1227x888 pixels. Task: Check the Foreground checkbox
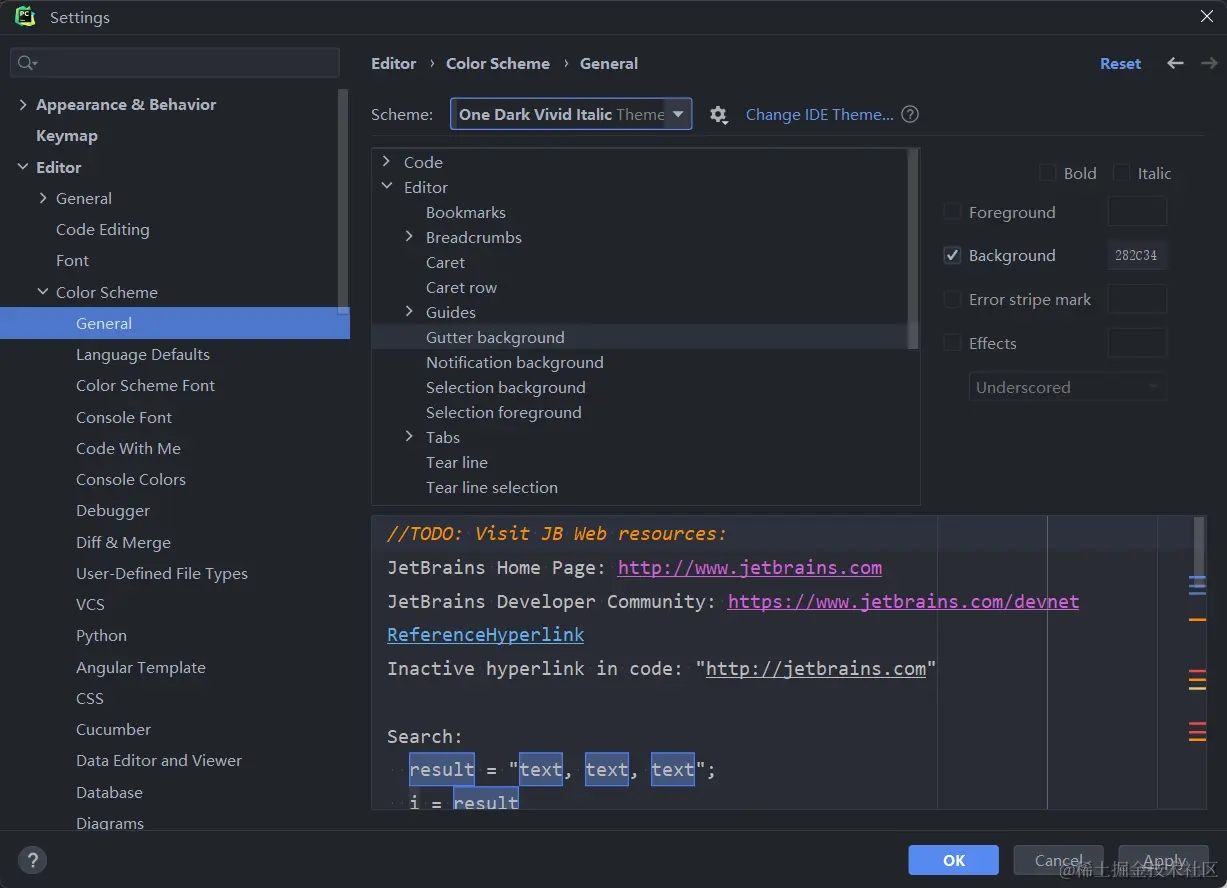[x=951, y=211]
